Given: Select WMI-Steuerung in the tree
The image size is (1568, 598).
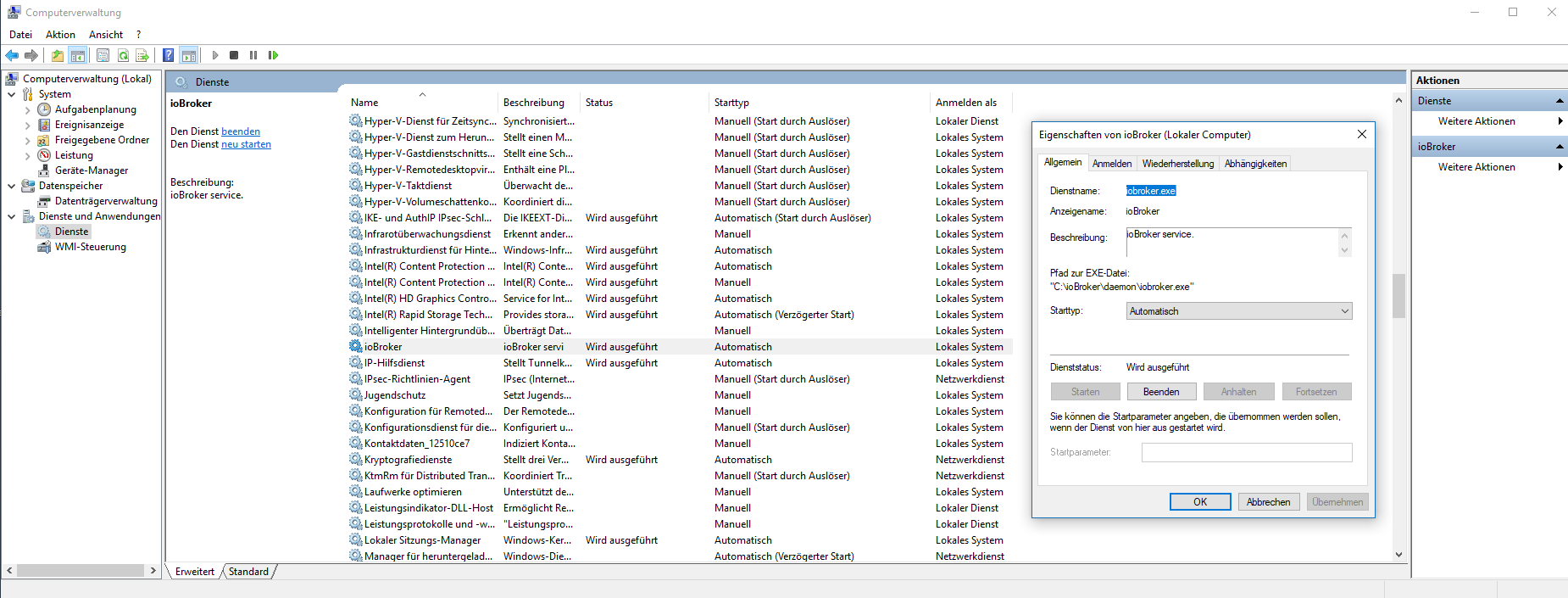Looking at the screenshot, I should pyautogui.click(x=90, y=247).
